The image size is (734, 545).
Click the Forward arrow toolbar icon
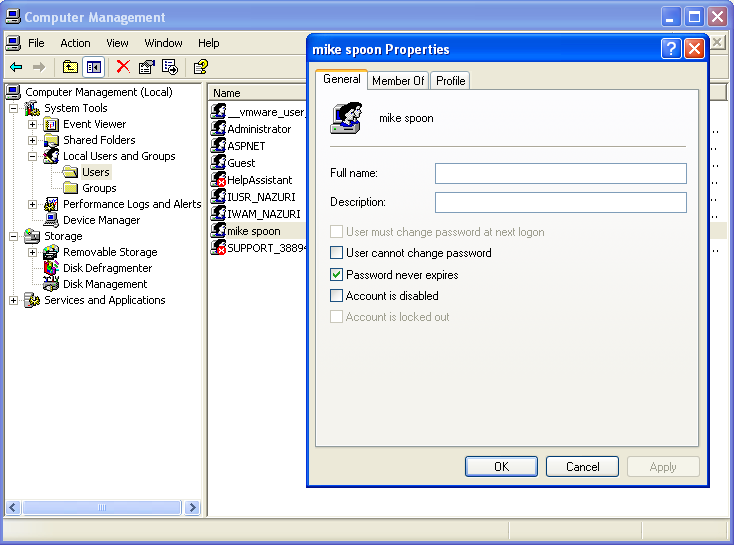[39, 67]
